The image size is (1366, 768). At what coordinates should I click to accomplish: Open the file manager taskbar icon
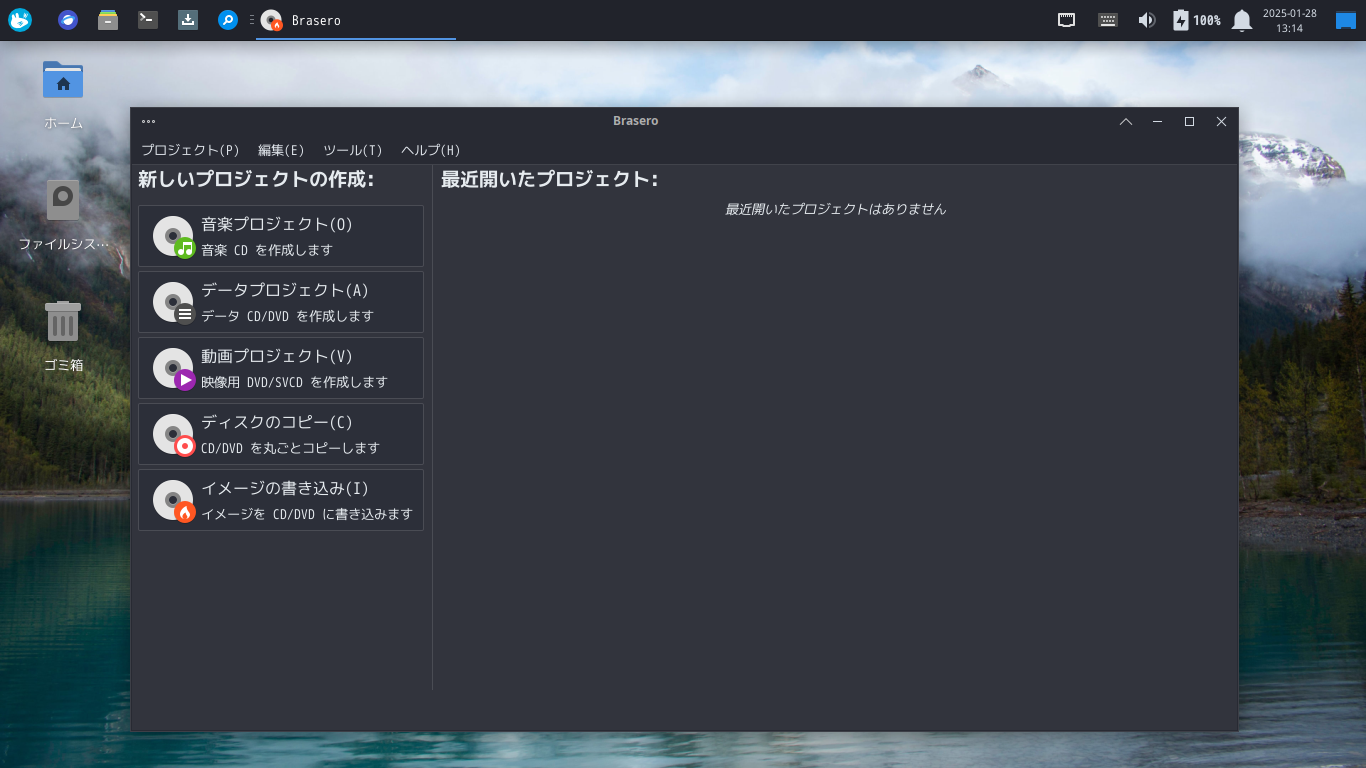tap(107, 19)
